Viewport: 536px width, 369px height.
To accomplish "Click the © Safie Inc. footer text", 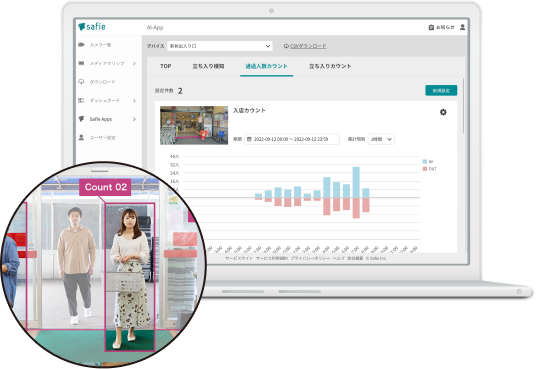I will click(x=376, y=258).
